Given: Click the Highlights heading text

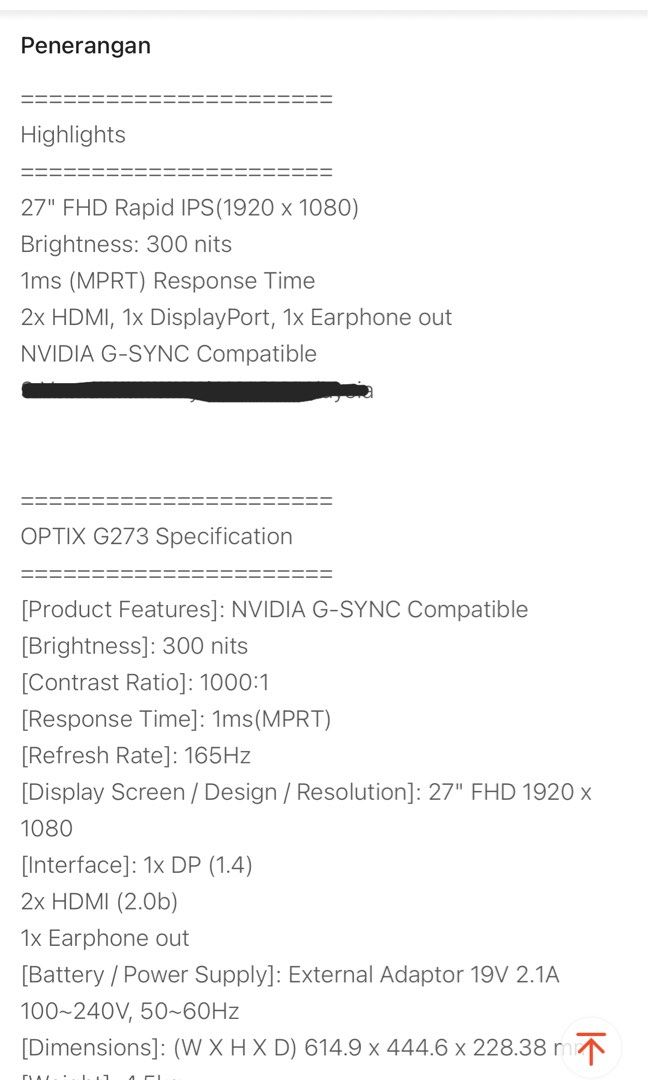Looking at the screenshot, I should pyautogui.click(x=73, y=134).
